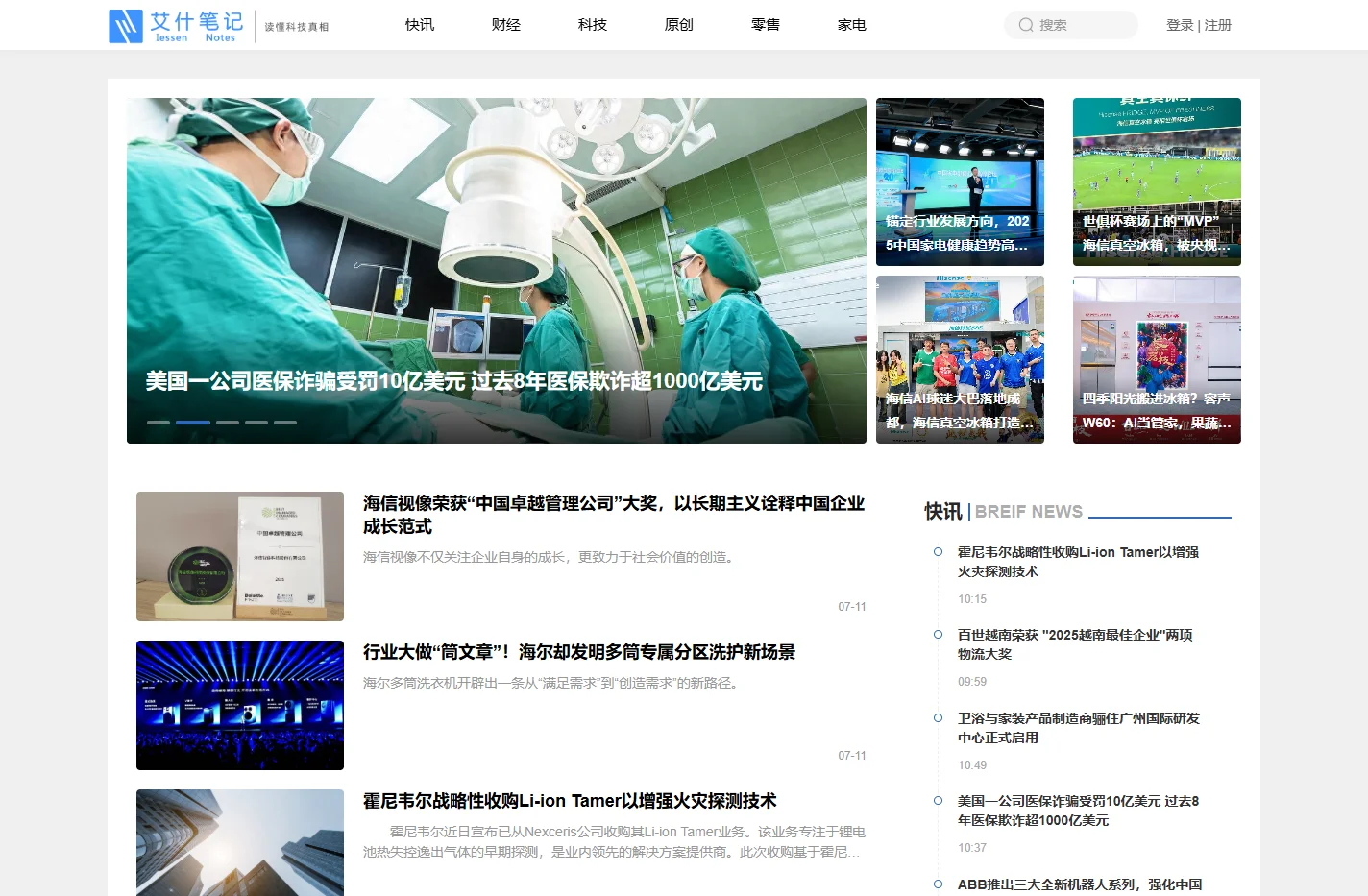Select the third carousel indicator dash
This screenshot has height=896, width=1368.
click(228, 423)
